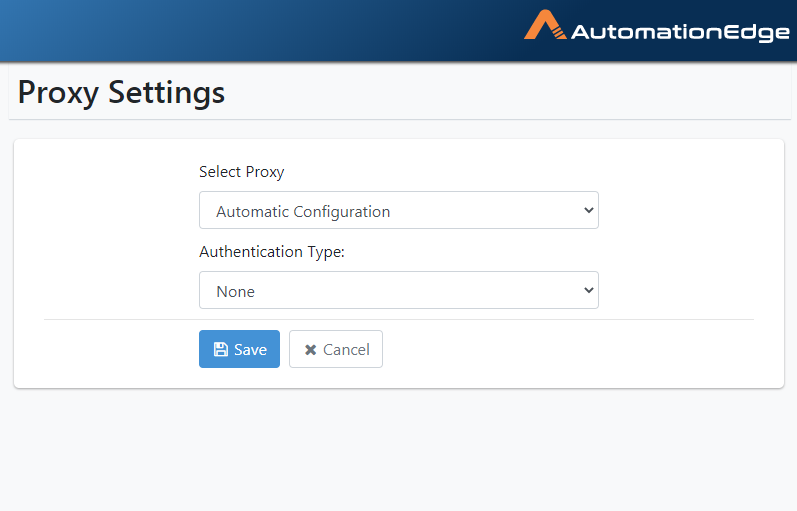Click the white settings card panel
Image resolution: width=797 pixels, height=511 pixels.
399,263
